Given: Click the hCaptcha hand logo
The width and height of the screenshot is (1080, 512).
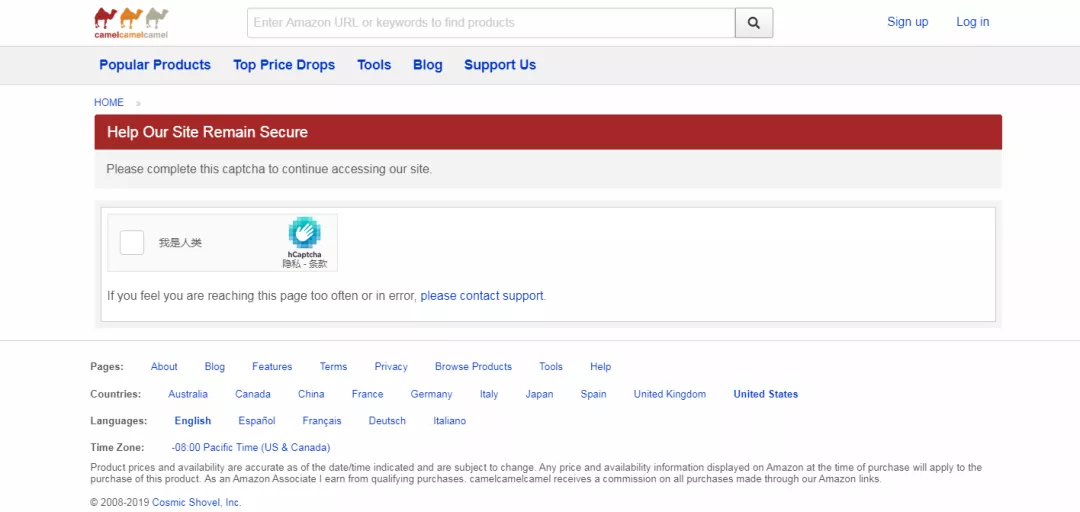Looking at the screenshot, I should point(304,232).
